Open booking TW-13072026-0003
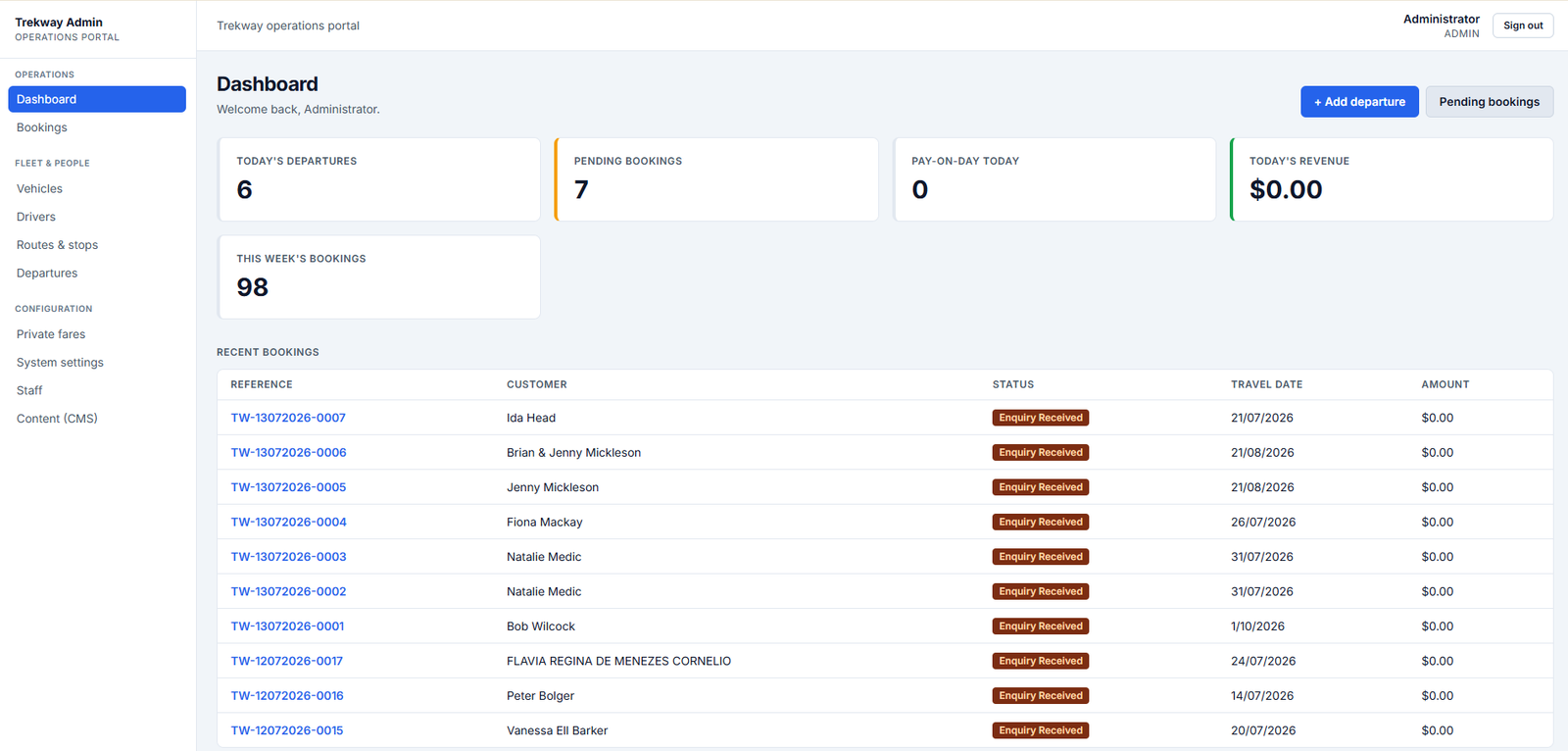 pyautogui.click(x=288, y=557)
